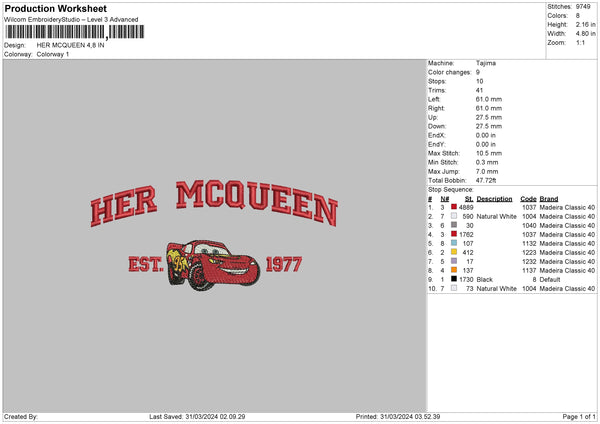
Task: Click the Stitches value '9749'
Action: pyautogui.click(x=583, y=7)
